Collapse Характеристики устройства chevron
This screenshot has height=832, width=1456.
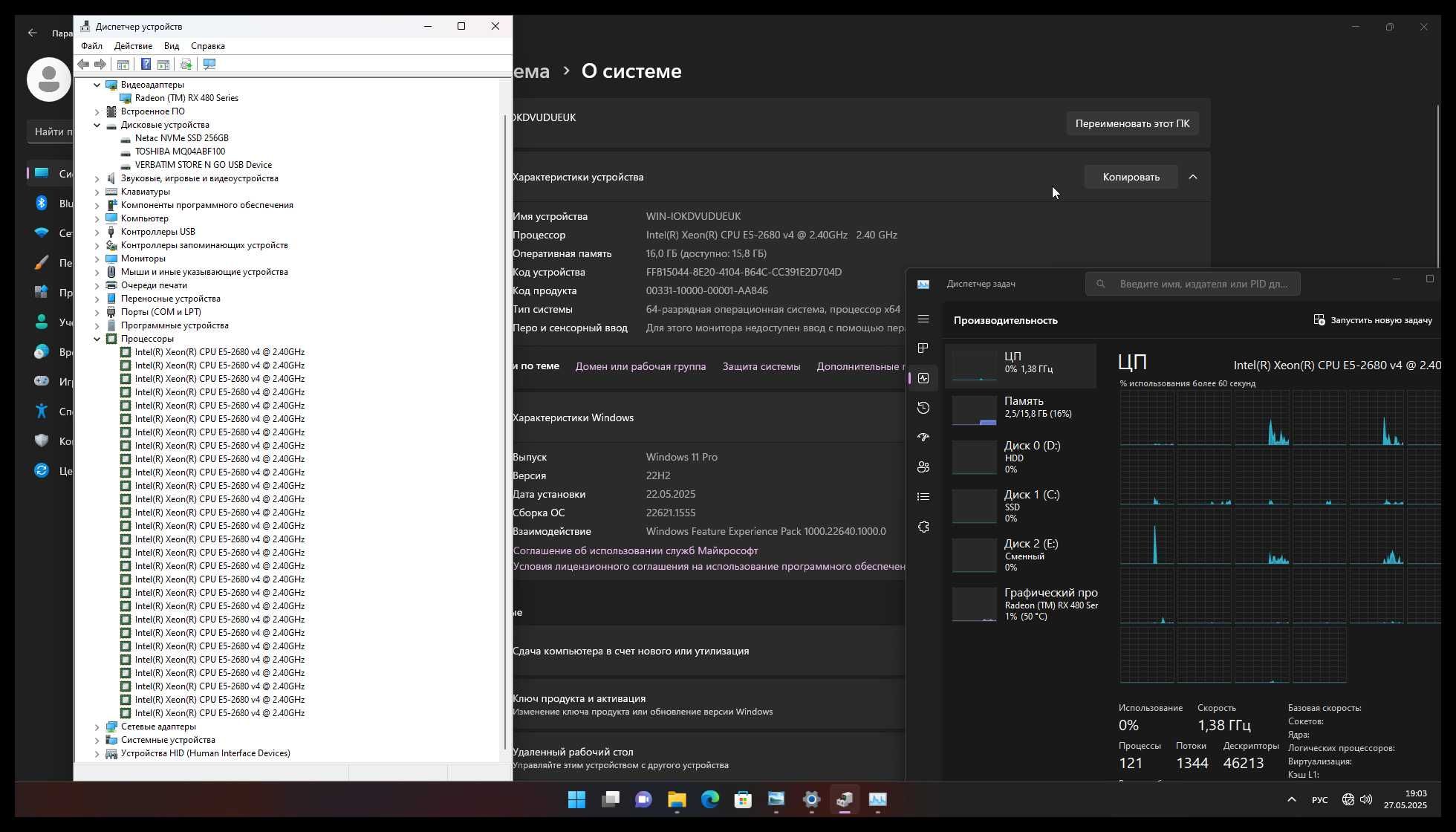click(x=1193, y=177)
